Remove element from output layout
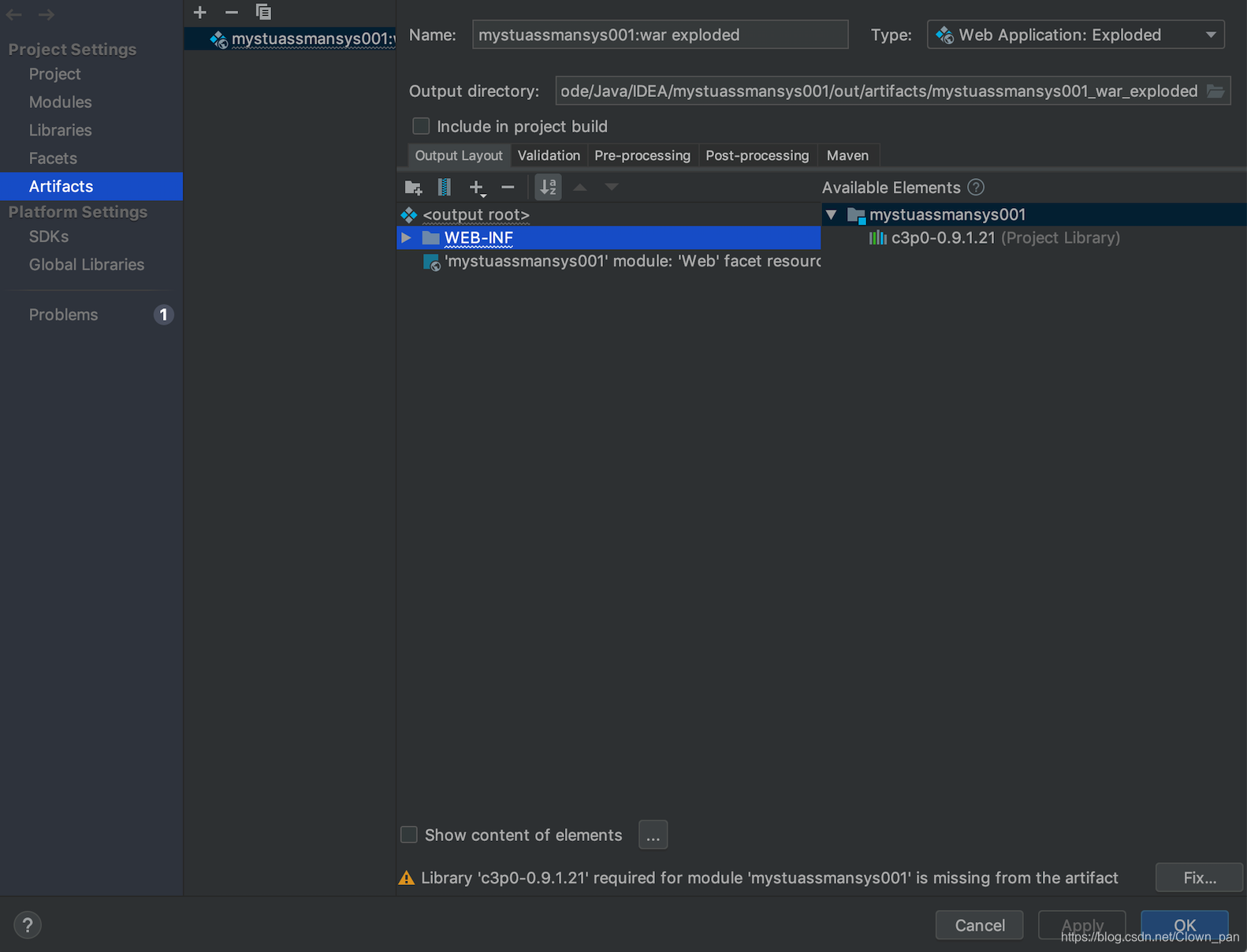Viewport: 1247px width, 952px height. coord(508,188)
